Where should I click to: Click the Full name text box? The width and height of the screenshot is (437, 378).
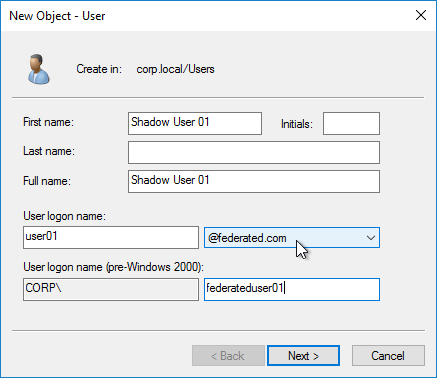[x=254, y=181]
